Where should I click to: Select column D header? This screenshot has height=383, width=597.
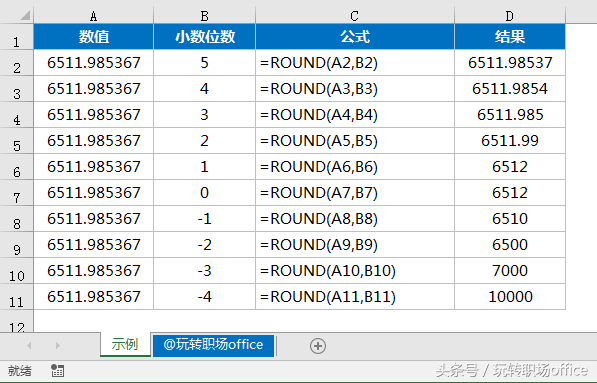click(x=509, y=16)
